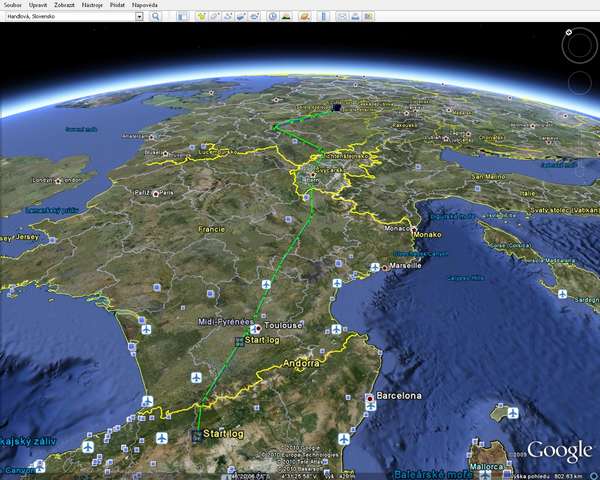This screenshot has height=480, width=600.
Task: Click the Jersey island label
Action: [x=26, y=237]
